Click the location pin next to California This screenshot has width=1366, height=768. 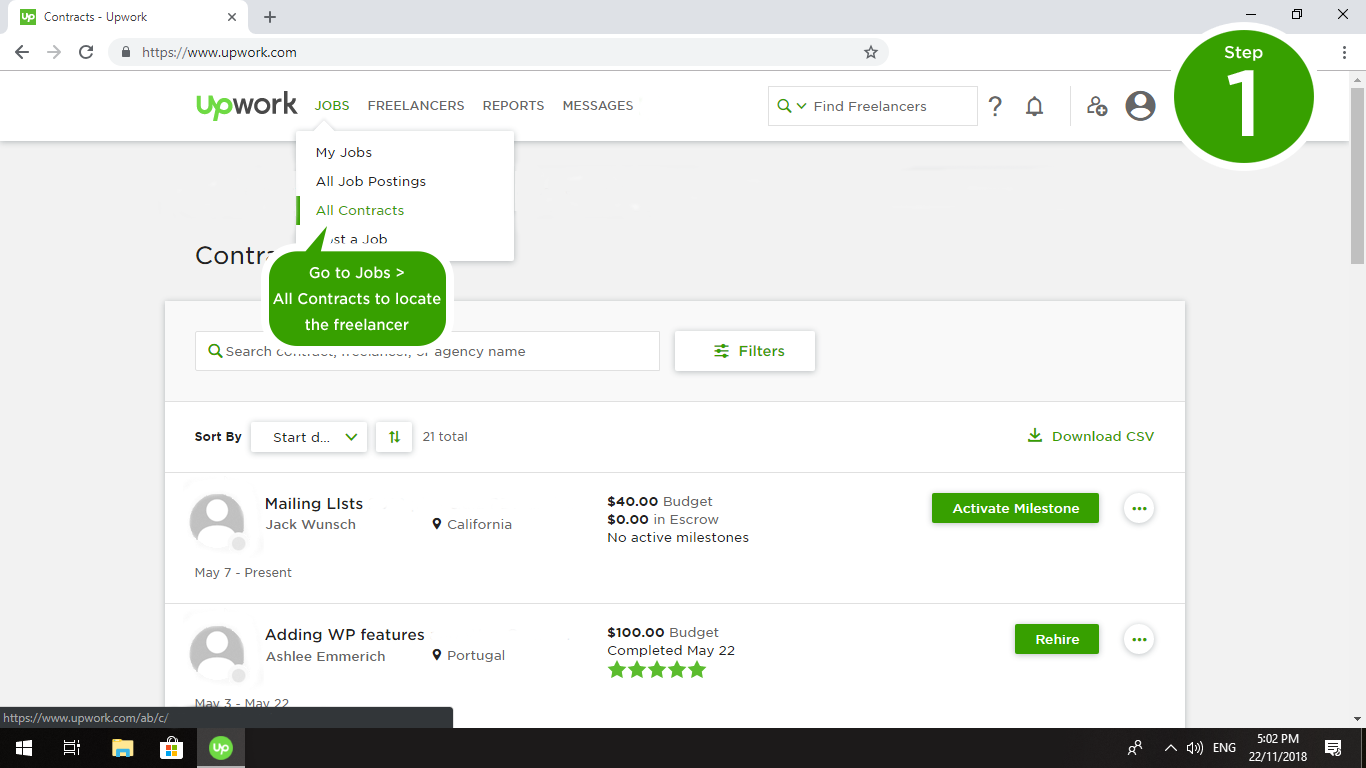[x=437, y=523]
